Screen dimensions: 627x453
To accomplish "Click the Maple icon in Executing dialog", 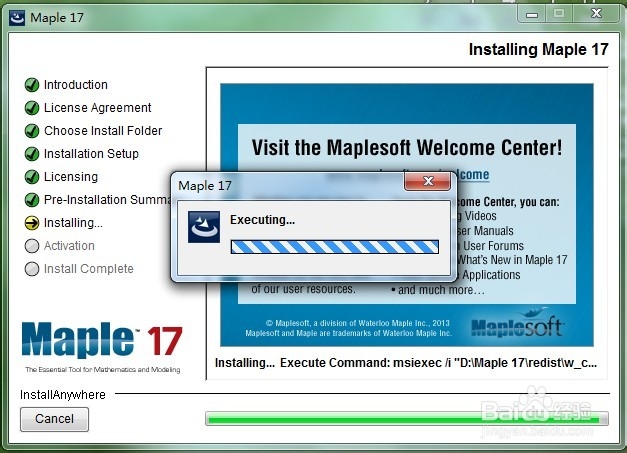I will [x=204, y=227].
